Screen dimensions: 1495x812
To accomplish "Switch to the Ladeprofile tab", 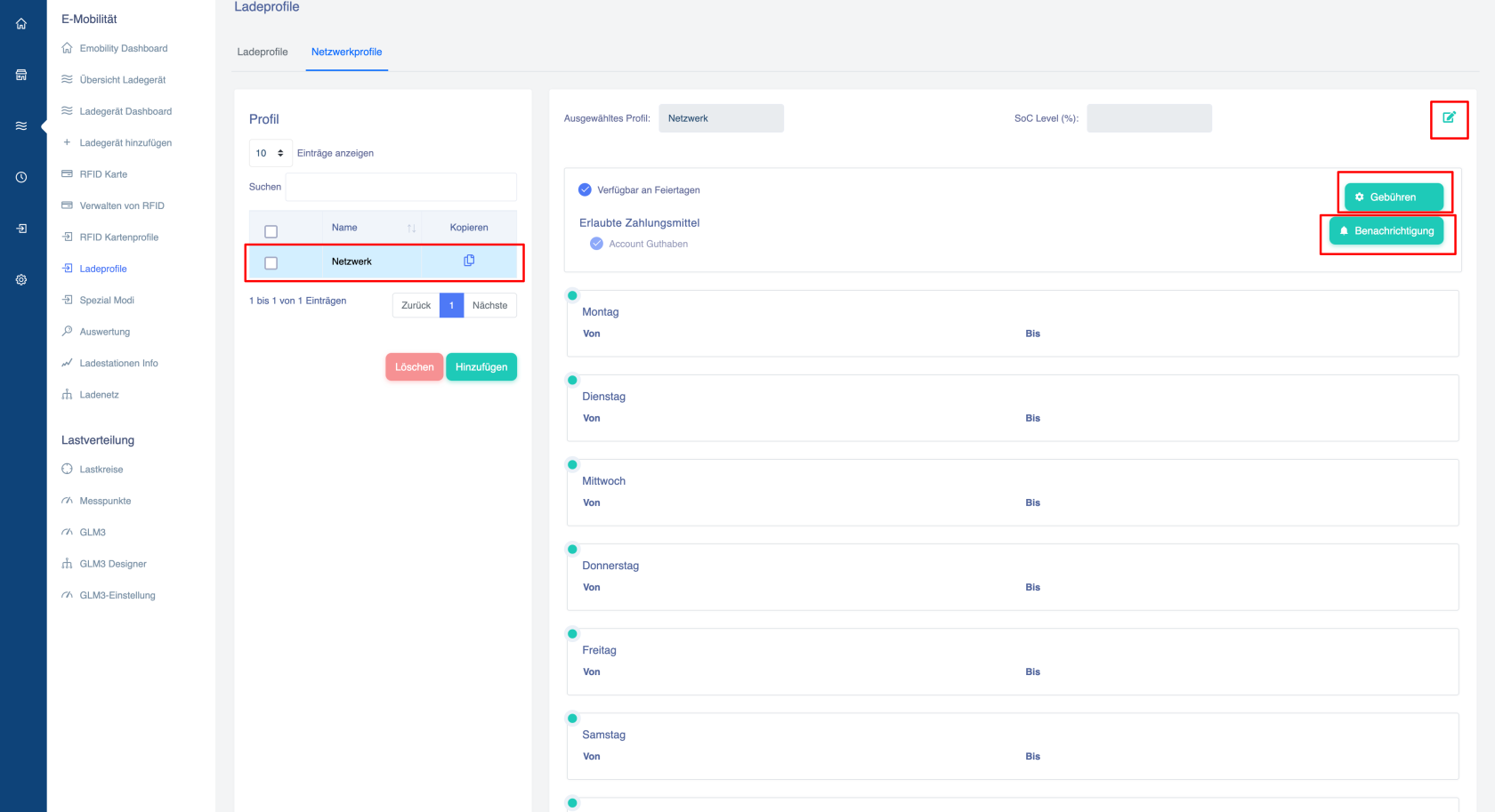I will (263, 52).
